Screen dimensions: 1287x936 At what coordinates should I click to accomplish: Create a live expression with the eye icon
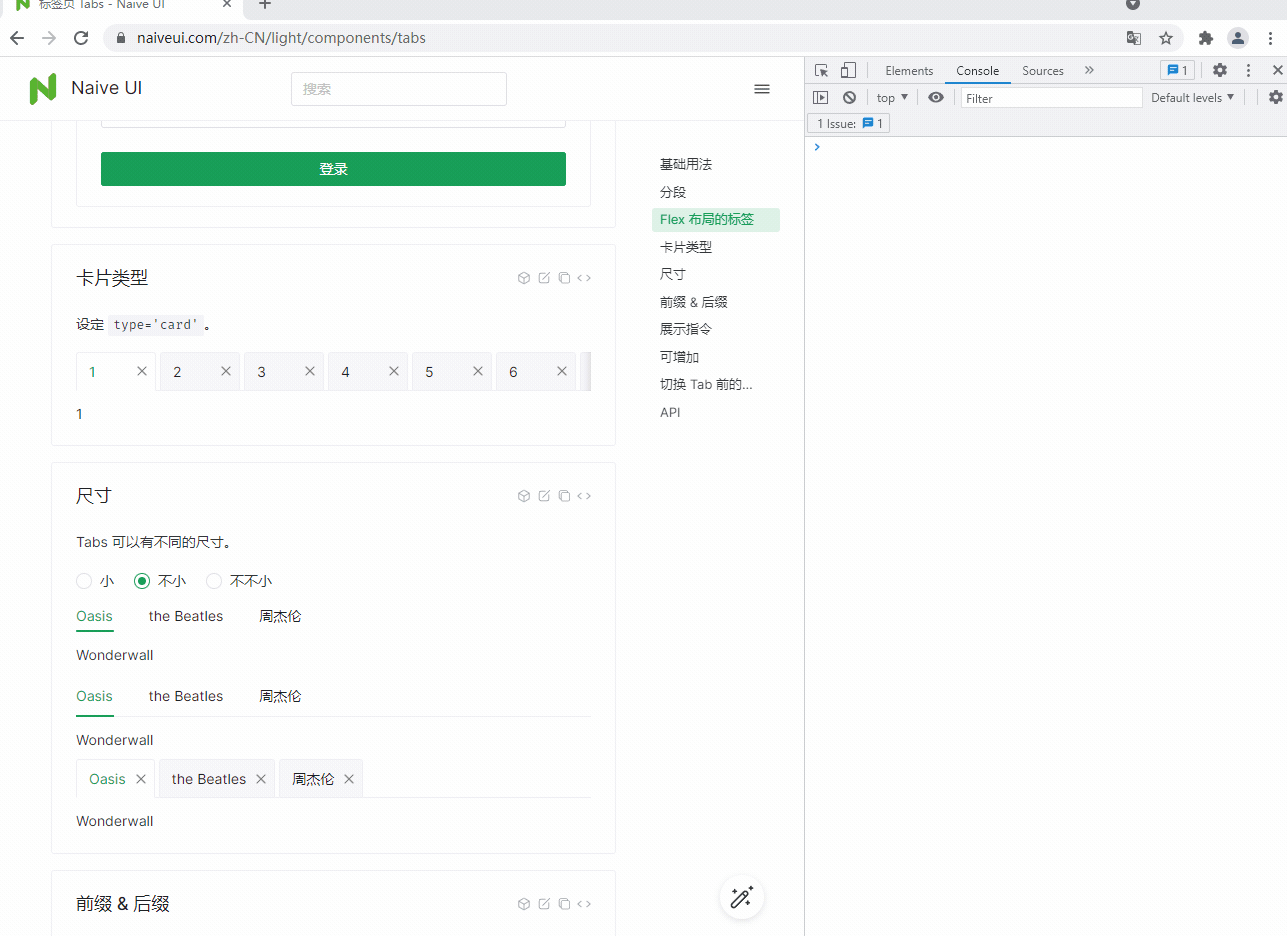pyautogui.click(x=935, y=97)
